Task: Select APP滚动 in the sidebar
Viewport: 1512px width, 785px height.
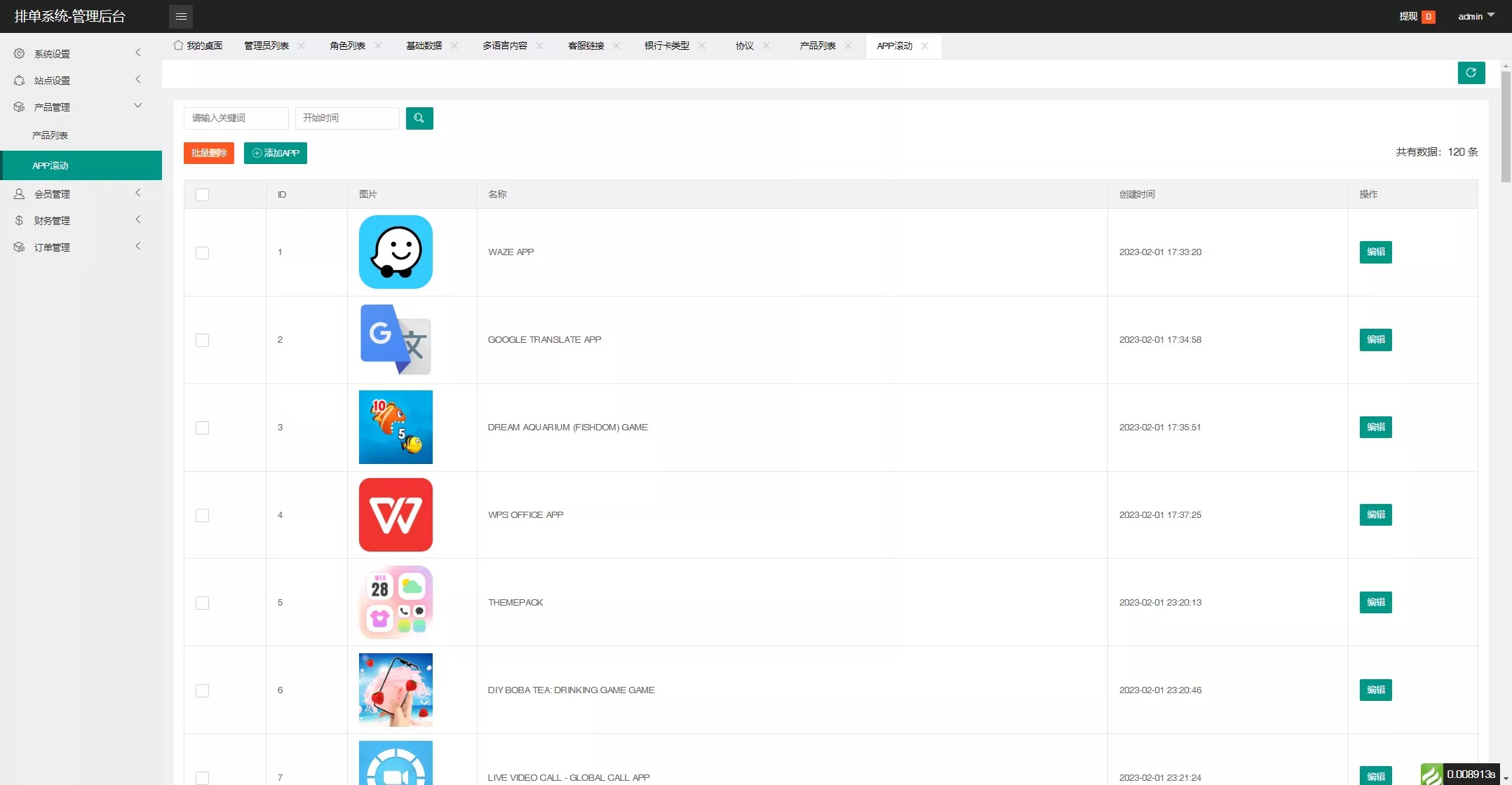Action: pos(81,165)
